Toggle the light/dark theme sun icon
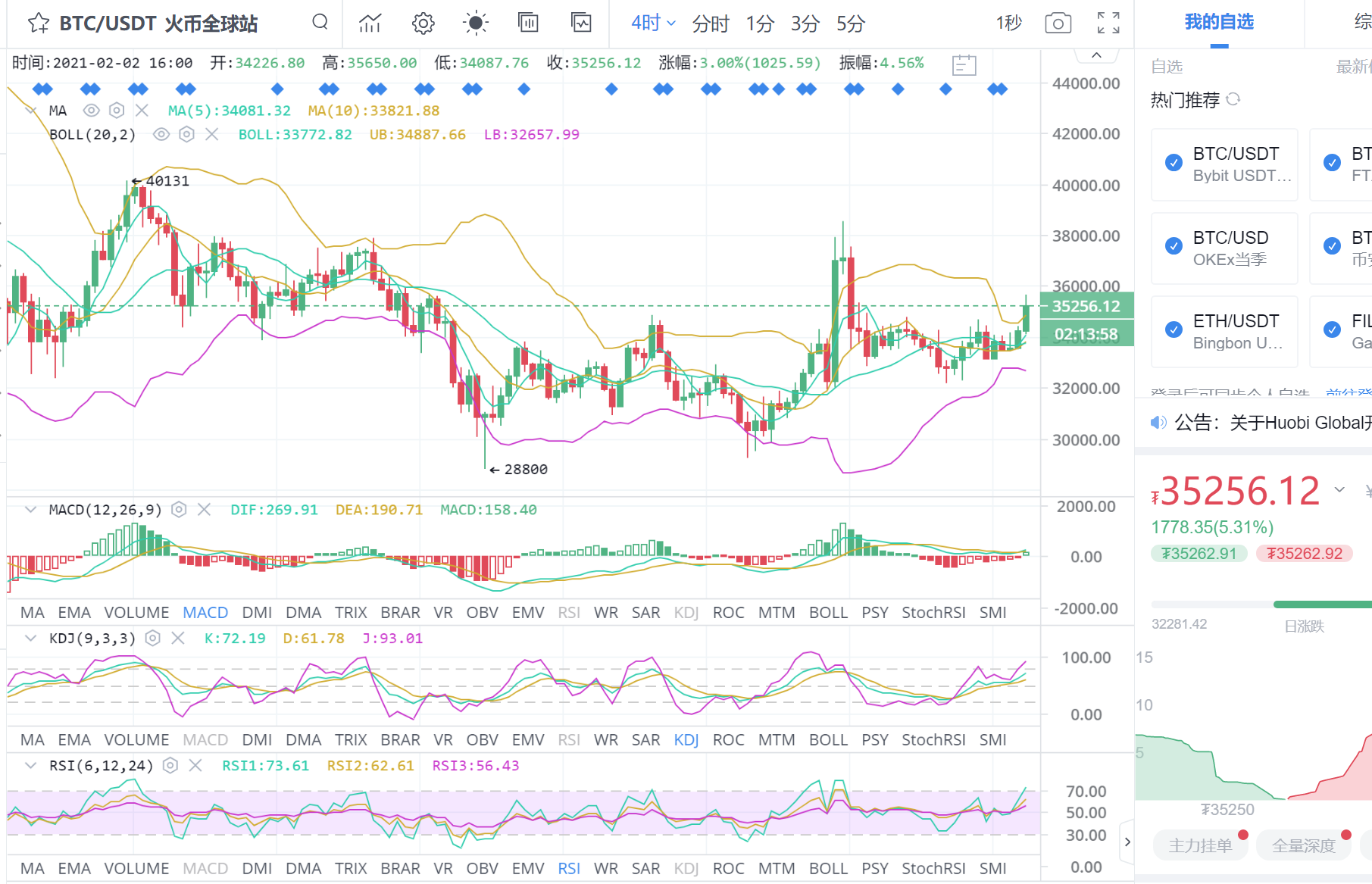The height and width of the screenshot is (884, 1372). tap(475, 23)
